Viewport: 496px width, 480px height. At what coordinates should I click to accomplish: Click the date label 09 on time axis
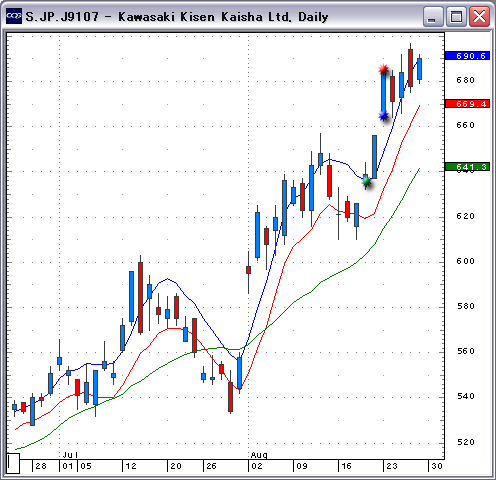[302, 466]
